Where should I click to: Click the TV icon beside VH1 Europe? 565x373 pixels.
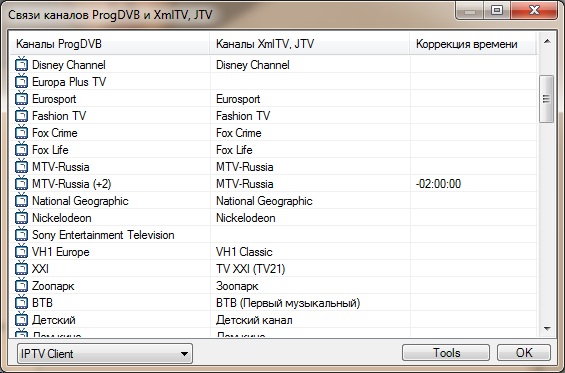21,251
